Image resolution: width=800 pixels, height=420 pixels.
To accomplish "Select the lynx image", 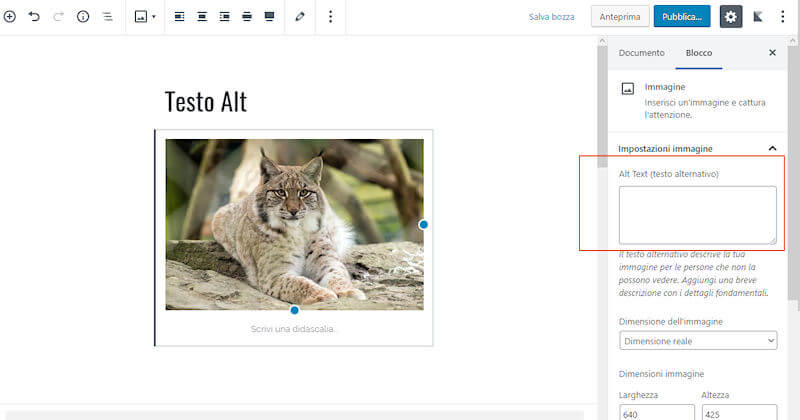I will click(x=294, y=225).
